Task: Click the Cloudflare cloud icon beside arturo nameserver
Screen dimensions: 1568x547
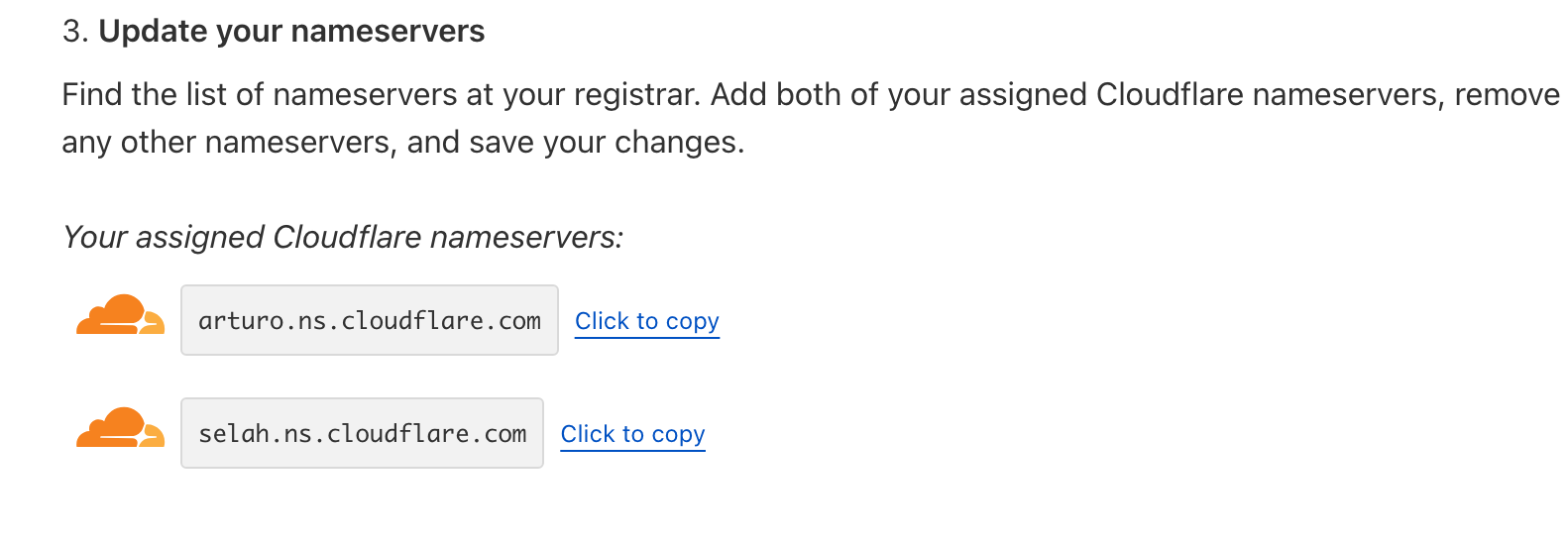Action: (x=119, y=315)
